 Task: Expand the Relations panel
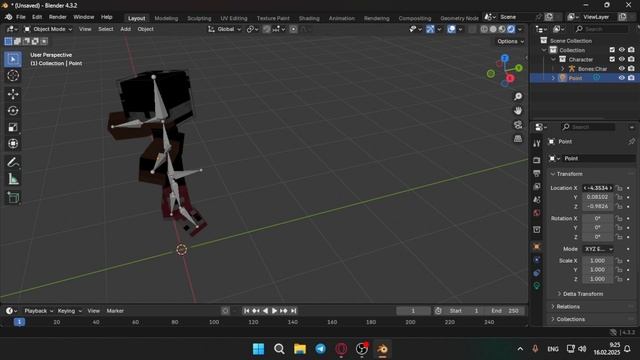pos(568,307)
